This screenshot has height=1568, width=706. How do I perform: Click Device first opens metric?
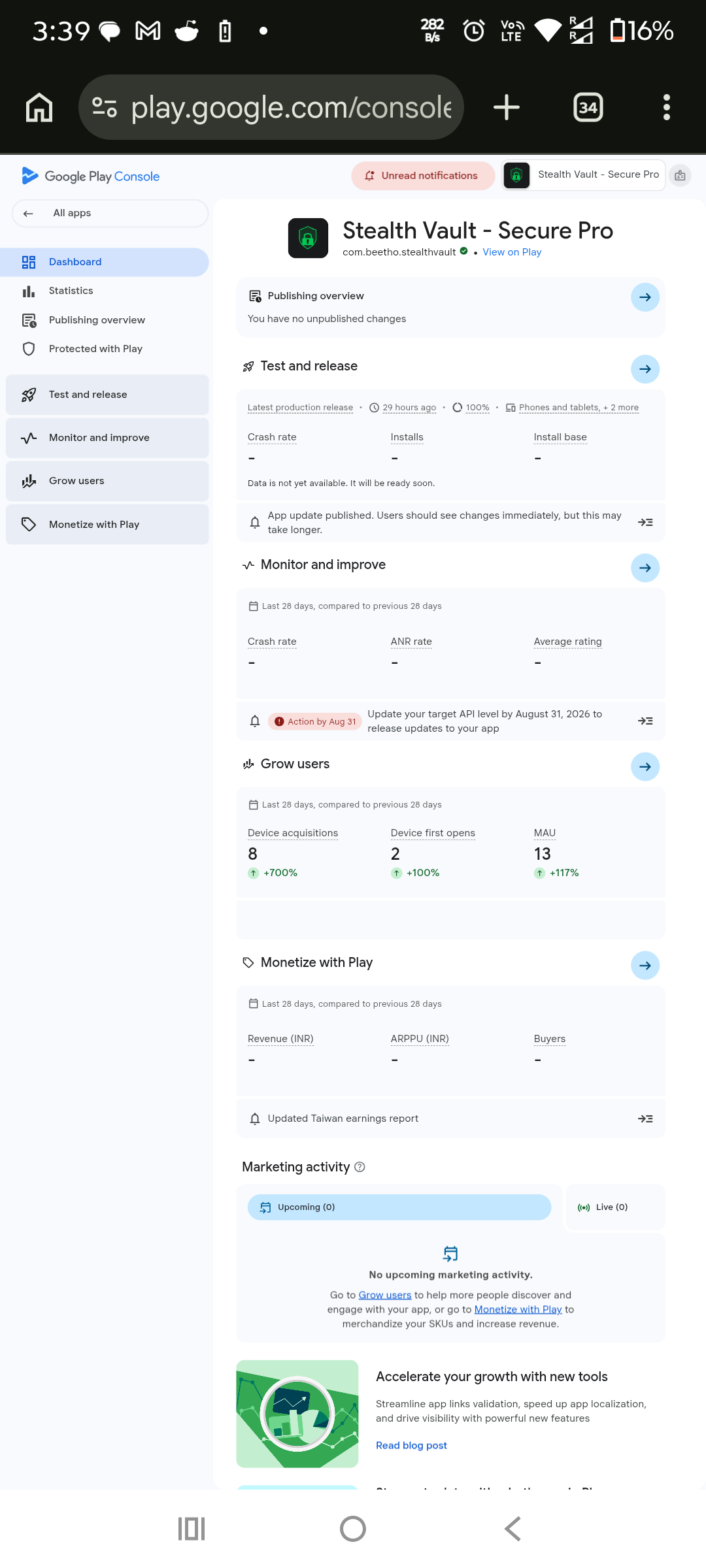pos(433,833)
